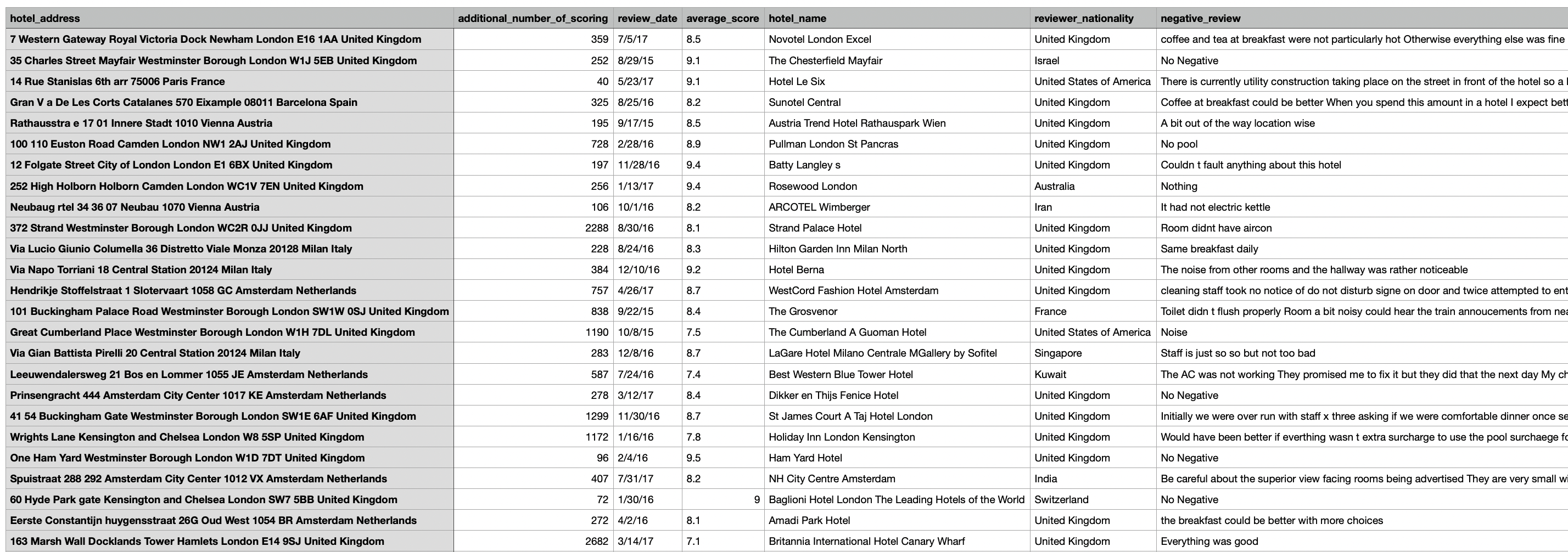Select the Rosewood London cell
Image resolution: width=1568 pixels, height=552 pixels.
click(897, 186)
